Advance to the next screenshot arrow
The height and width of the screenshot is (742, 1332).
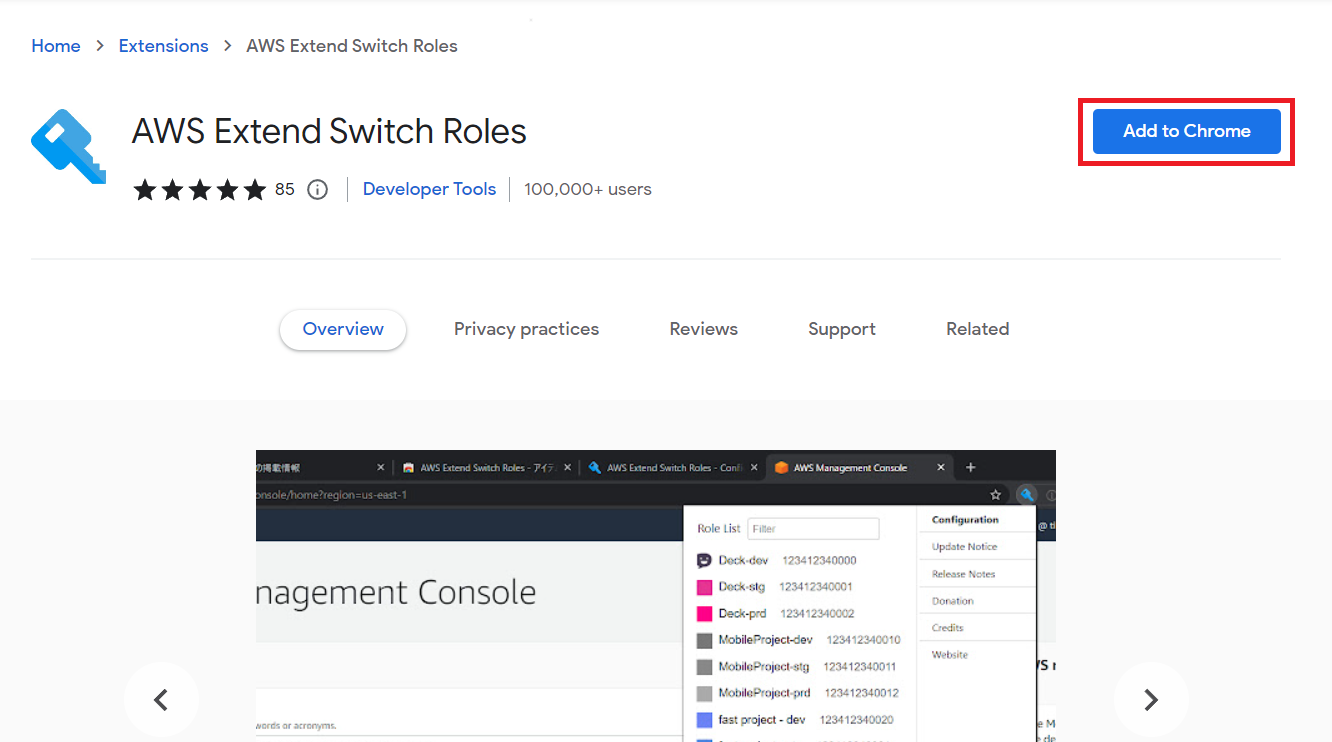pyautogui.click(x=1151, y=699)
